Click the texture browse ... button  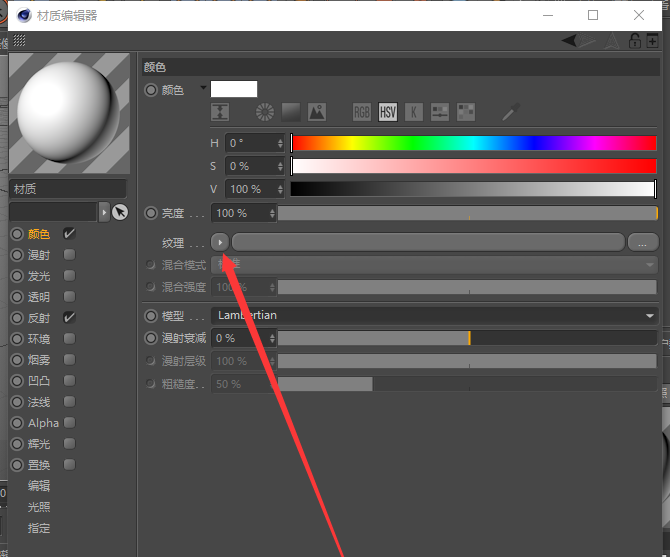tap(643, 242)
